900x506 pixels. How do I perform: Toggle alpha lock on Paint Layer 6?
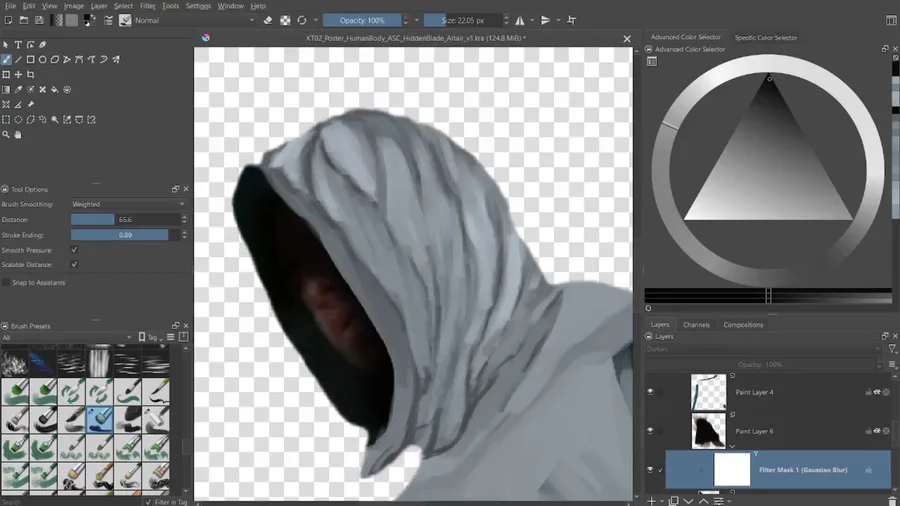pos(886,430)
